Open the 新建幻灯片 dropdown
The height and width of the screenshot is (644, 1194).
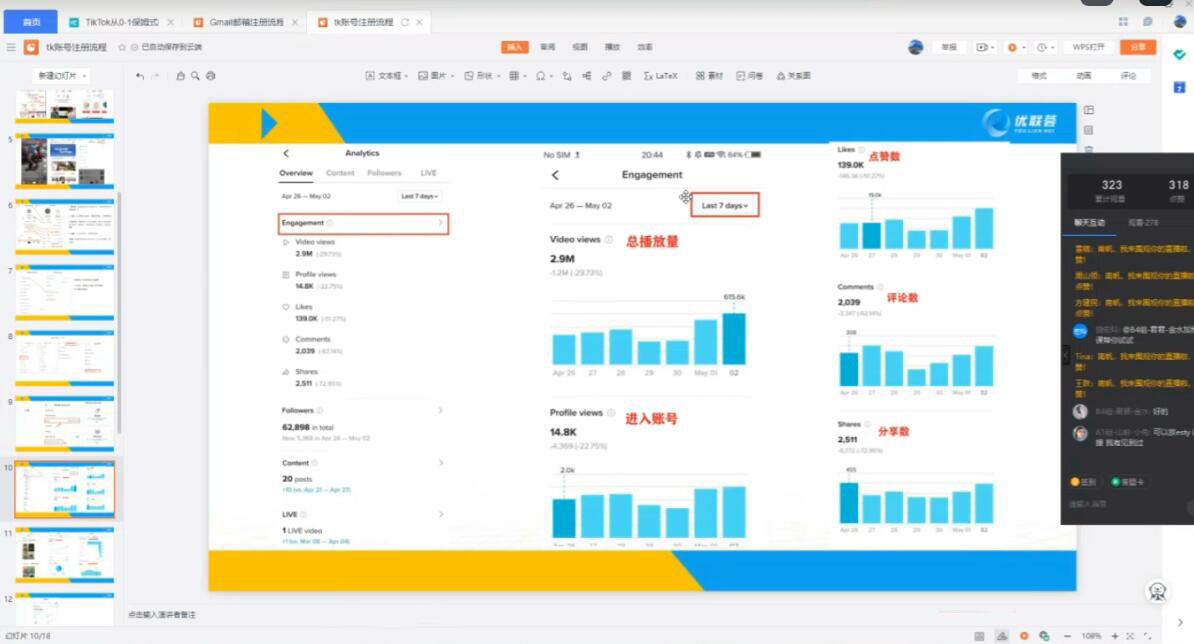(x=63, y=76)
